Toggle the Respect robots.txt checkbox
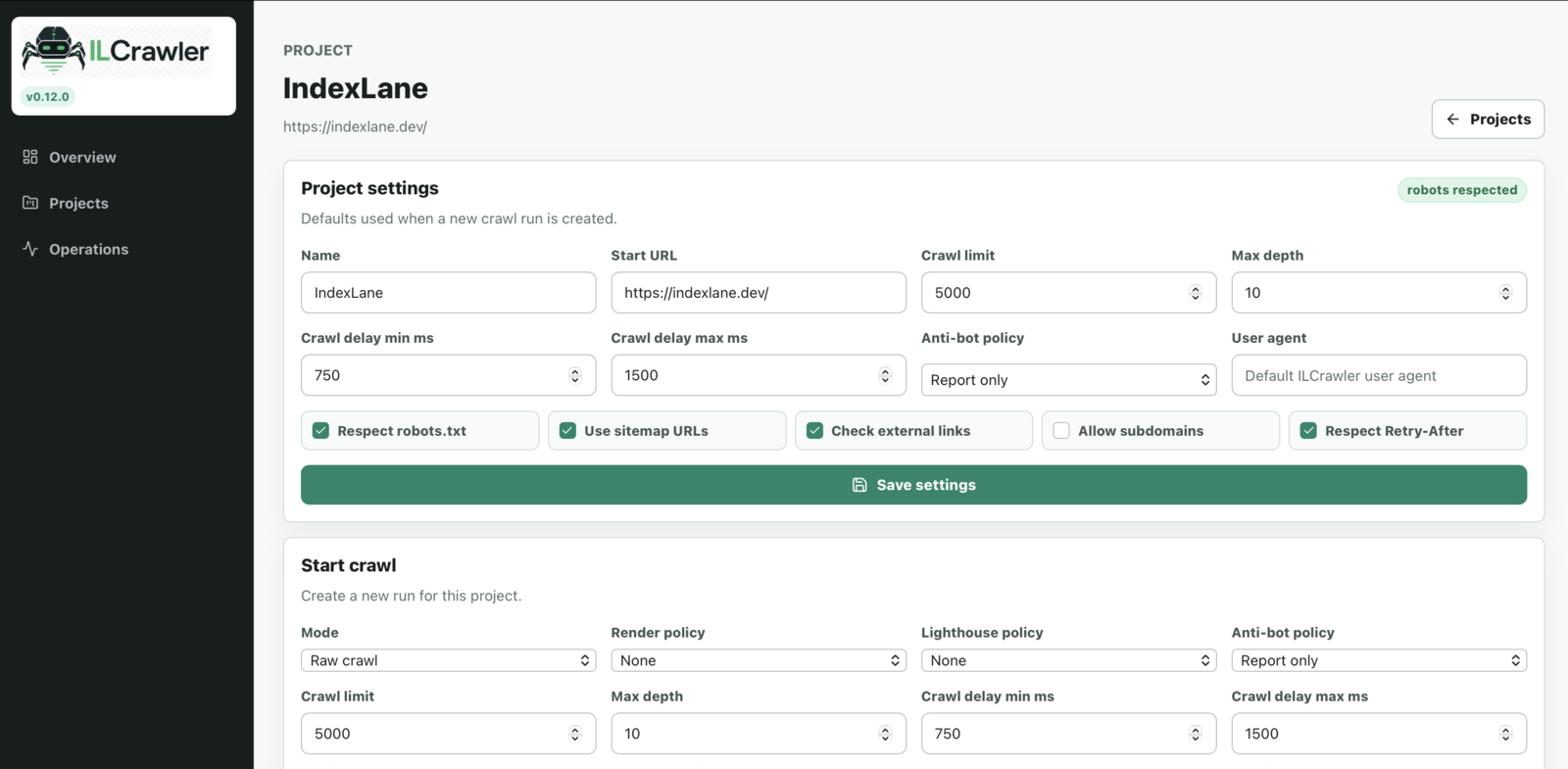Viewport: 1568px width, 769px height. pos(320,430)
